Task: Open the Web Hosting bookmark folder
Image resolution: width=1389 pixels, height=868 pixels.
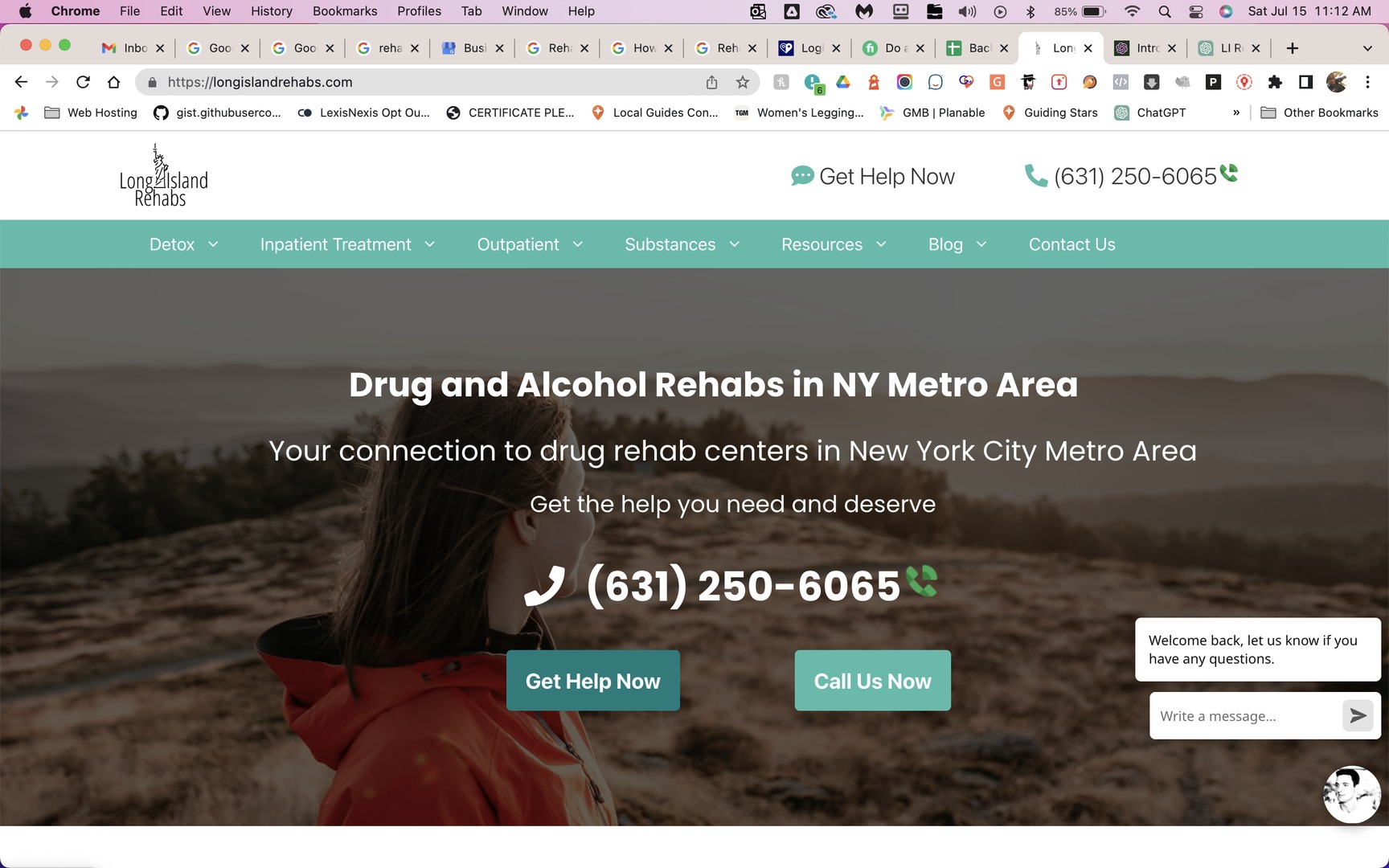Action: click(x=91, y=113)
